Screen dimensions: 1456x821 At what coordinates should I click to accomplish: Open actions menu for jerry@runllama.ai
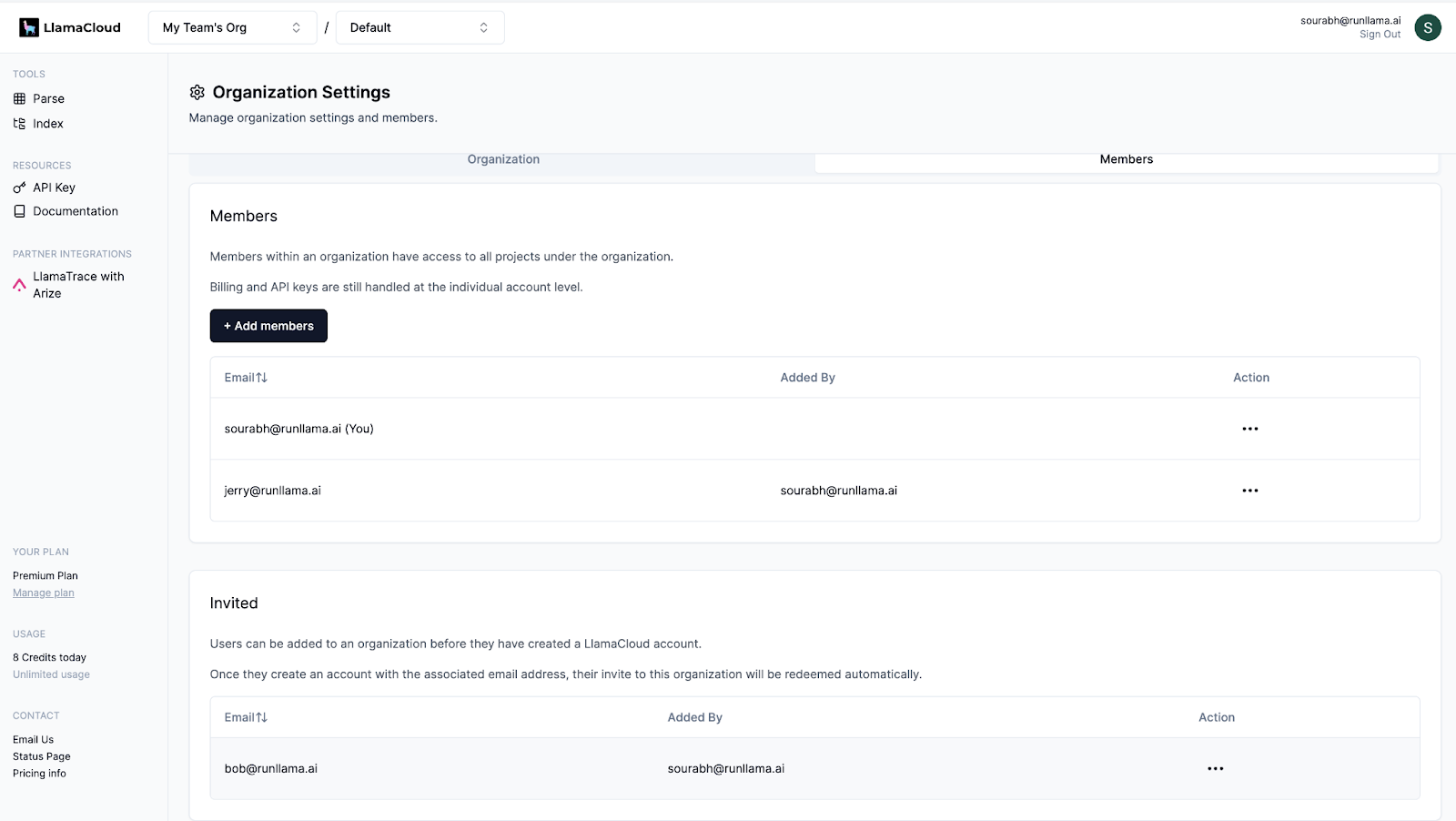pyautogui.click(x=1249, y=491)
